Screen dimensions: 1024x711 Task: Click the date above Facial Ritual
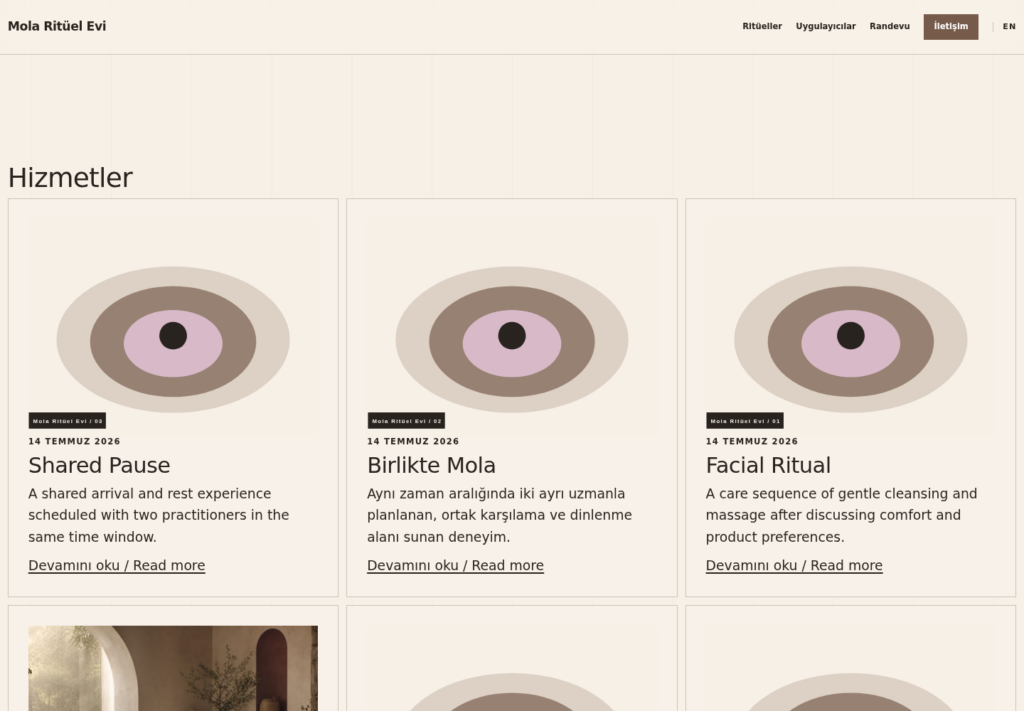click(x=752, y=441)
